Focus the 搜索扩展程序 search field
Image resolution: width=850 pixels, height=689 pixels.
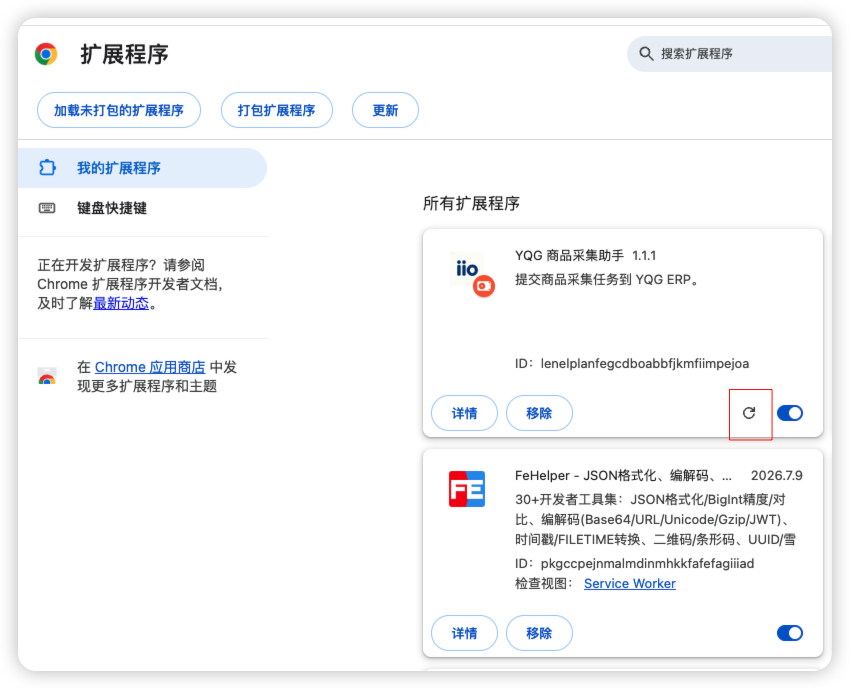click(729, 54)
